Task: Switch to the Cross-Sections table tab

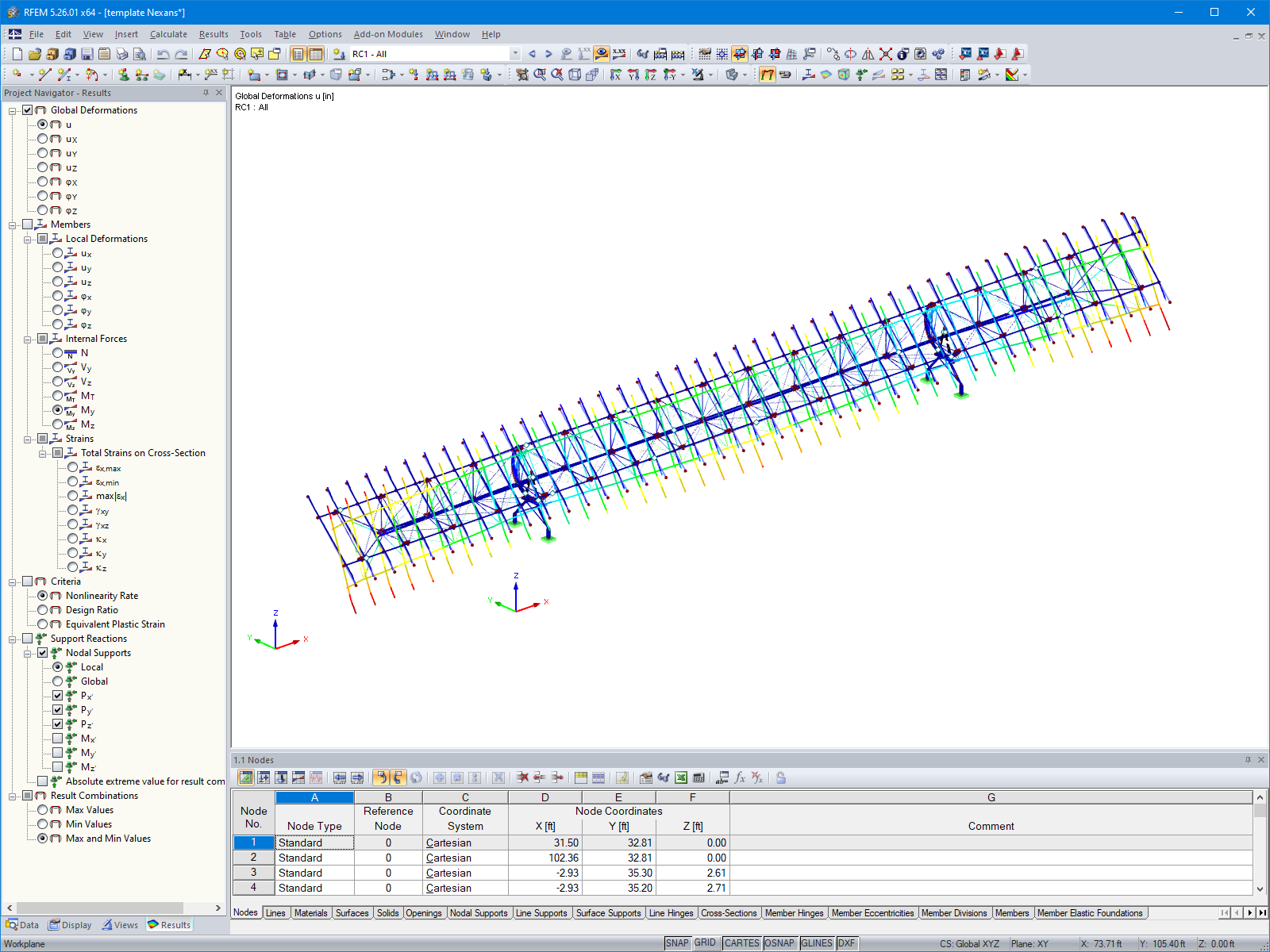Action: coord(728,913)
